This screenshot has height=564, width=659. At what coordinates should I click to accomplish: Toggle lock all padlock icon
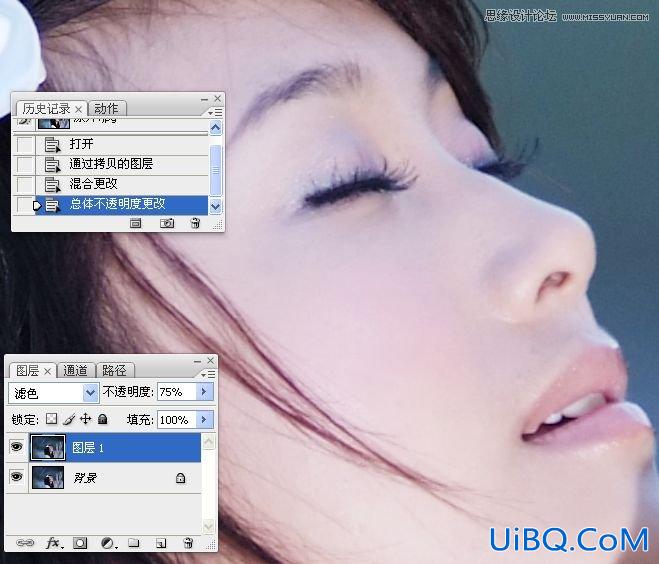pos(103,419)
